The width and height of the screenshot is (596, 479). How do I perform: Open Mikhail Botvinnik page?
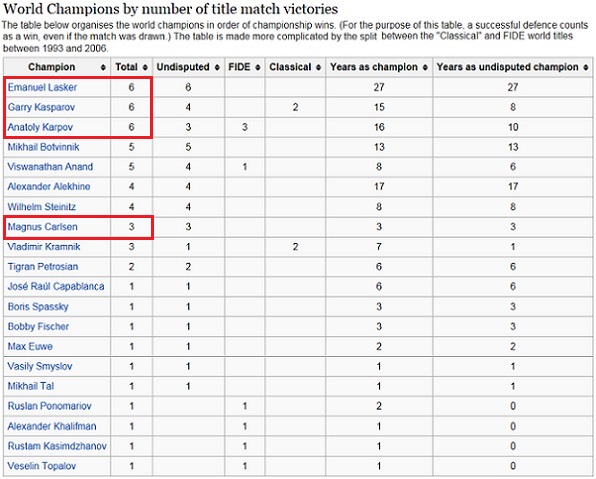click(43, 147)
